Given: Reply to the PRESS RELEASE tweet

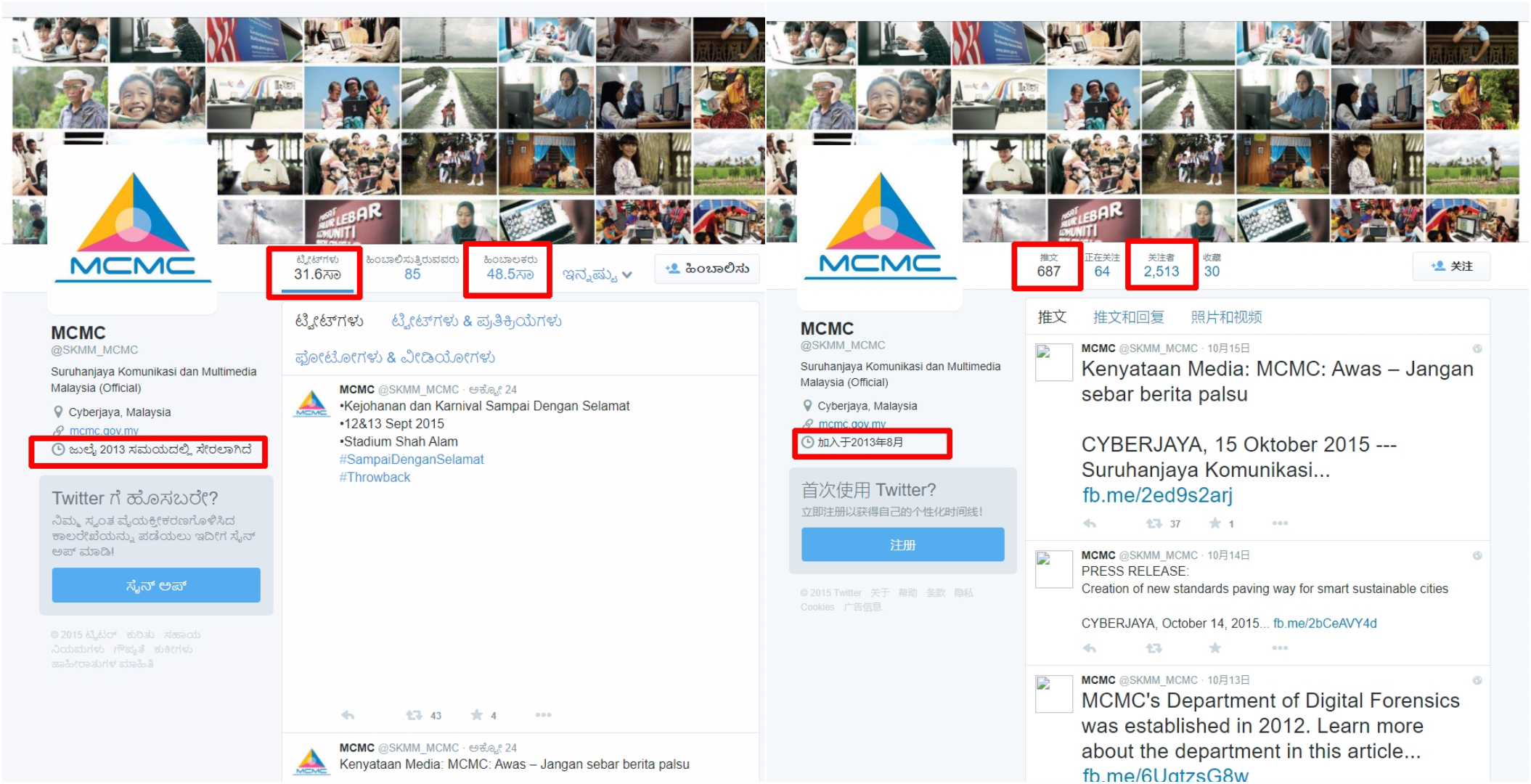Looking at the screenshot, I should coord(1090,648).
